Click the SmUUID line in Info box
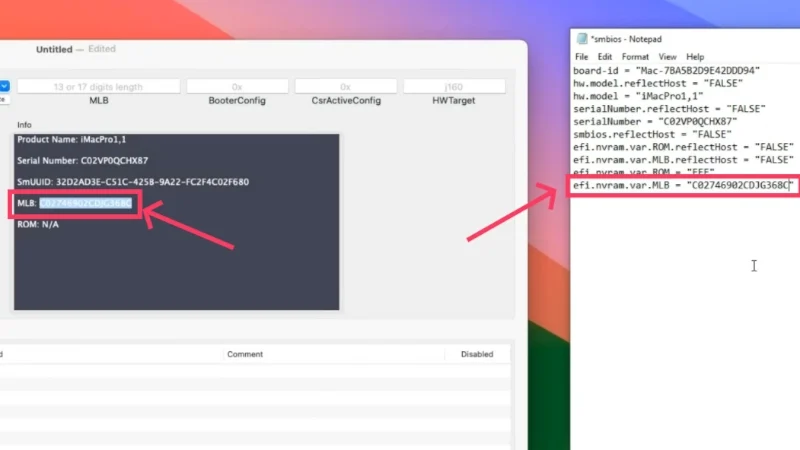Viewport: 800px width, 450px height. point(133,182)
